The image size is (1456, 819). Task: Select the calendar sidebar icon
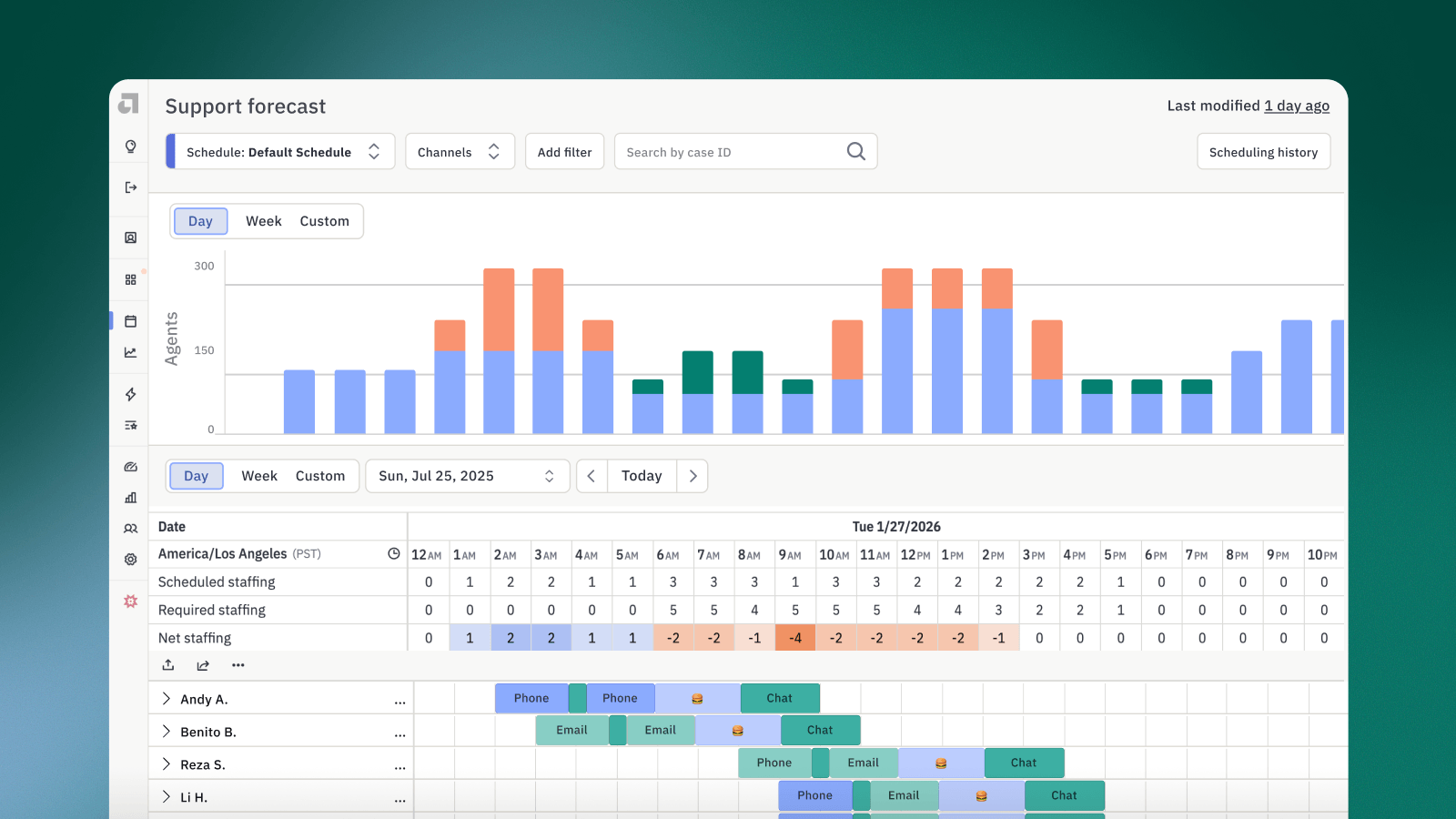pyautogui.click(x=131, y=321)
